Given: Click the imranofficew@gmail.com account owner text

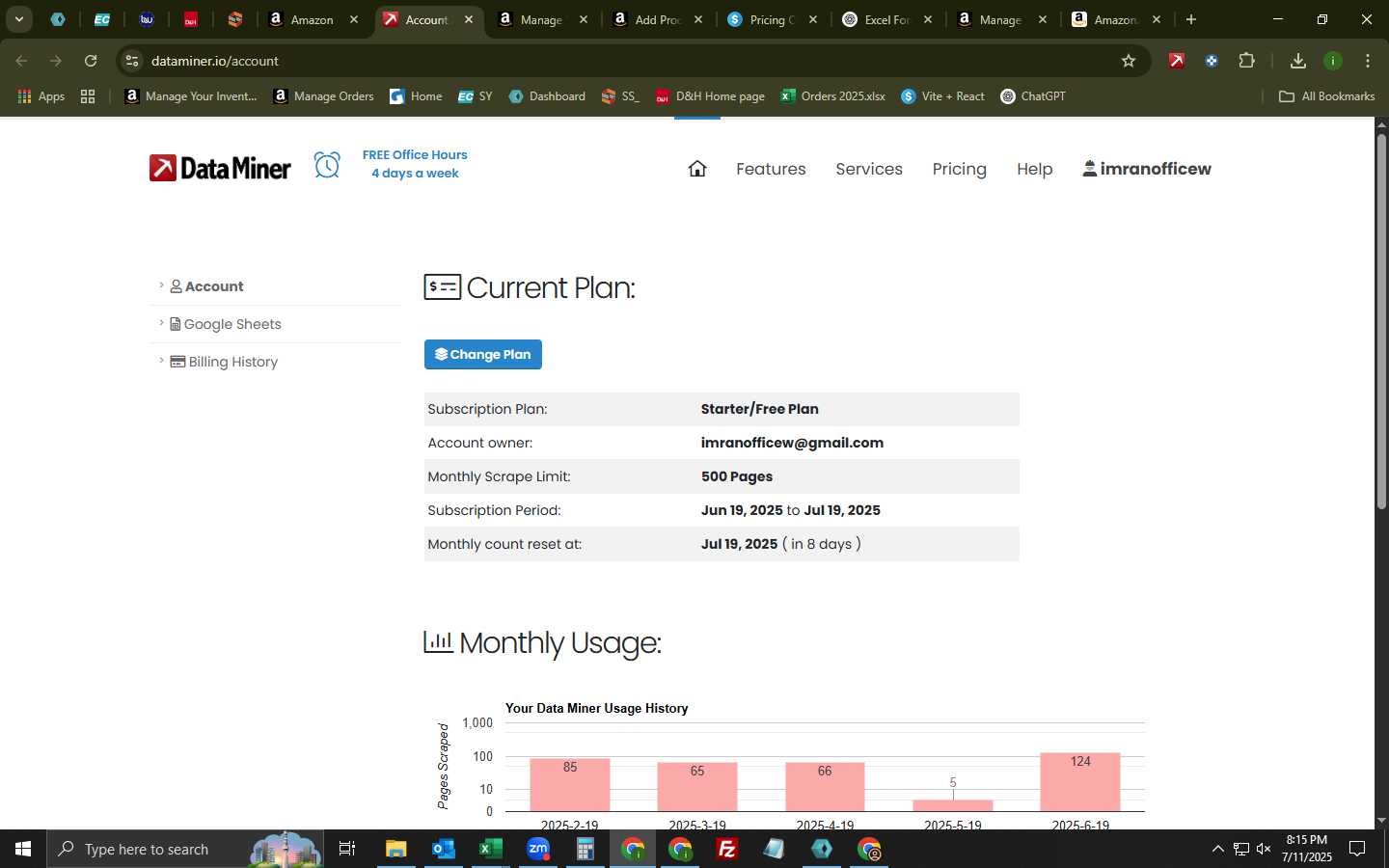Looking at the screenshot, I should (x=792, y=443).
